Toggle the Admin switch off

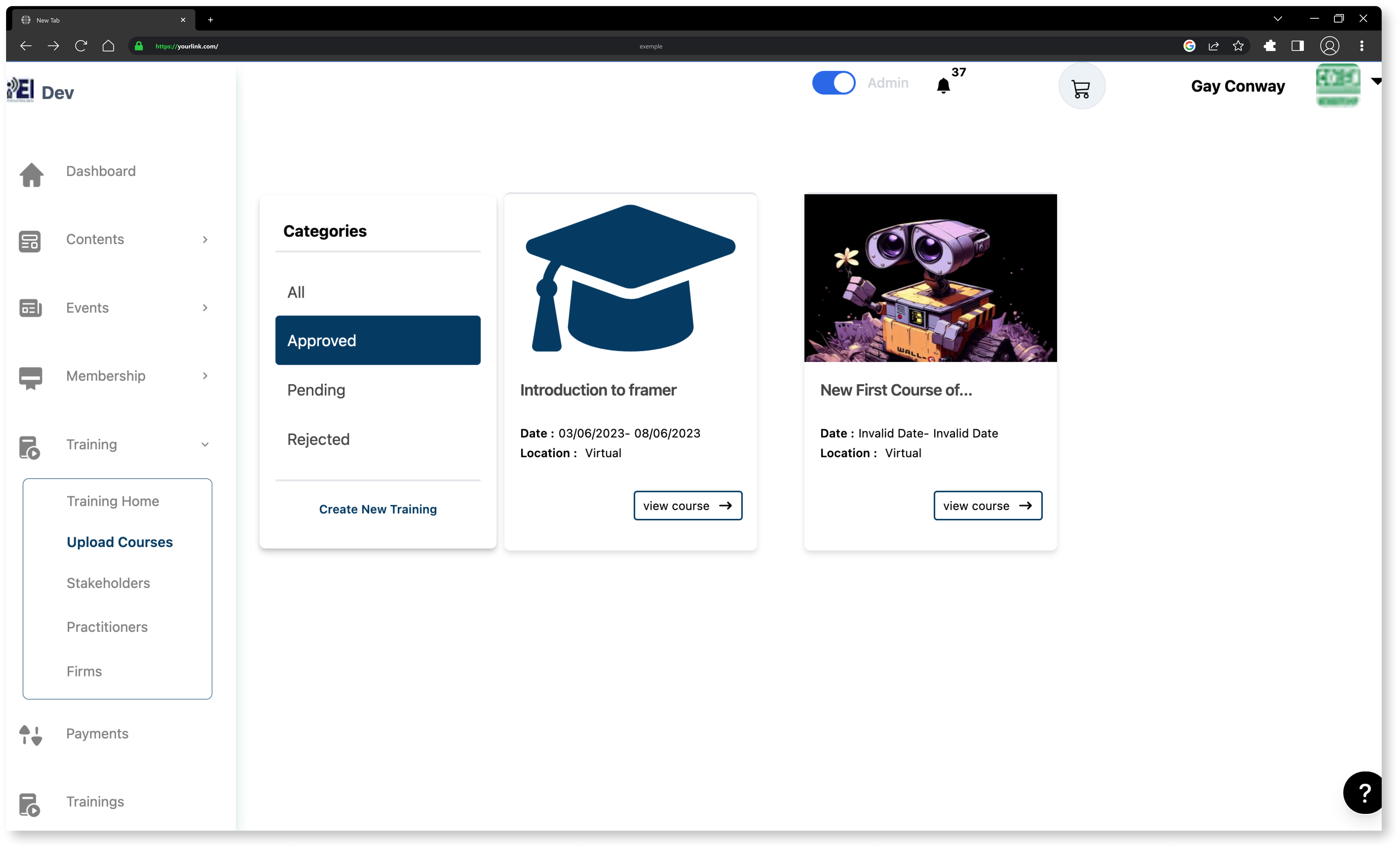click(x=834, y=83)
